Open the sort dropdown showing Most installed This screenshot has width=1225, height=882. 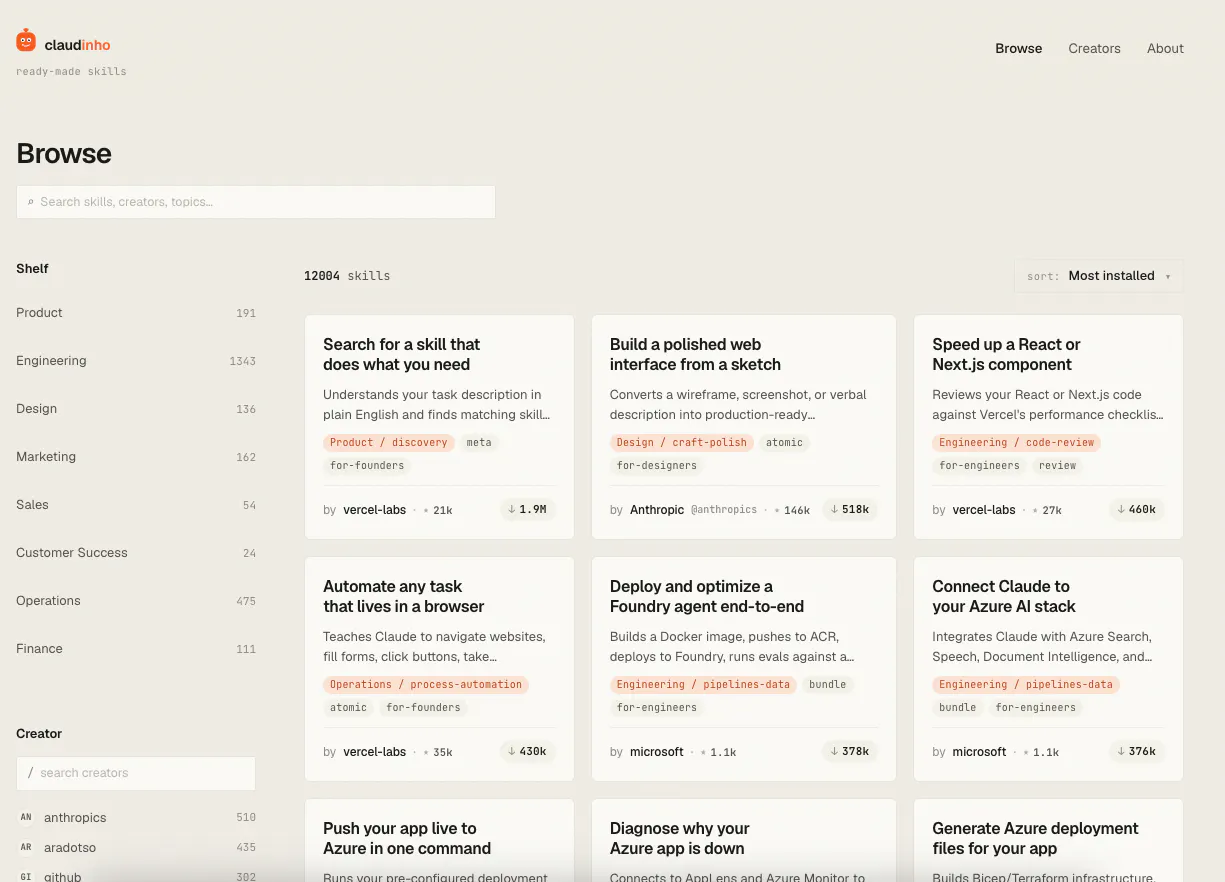pyautogui.click(x=1098, y=276)
